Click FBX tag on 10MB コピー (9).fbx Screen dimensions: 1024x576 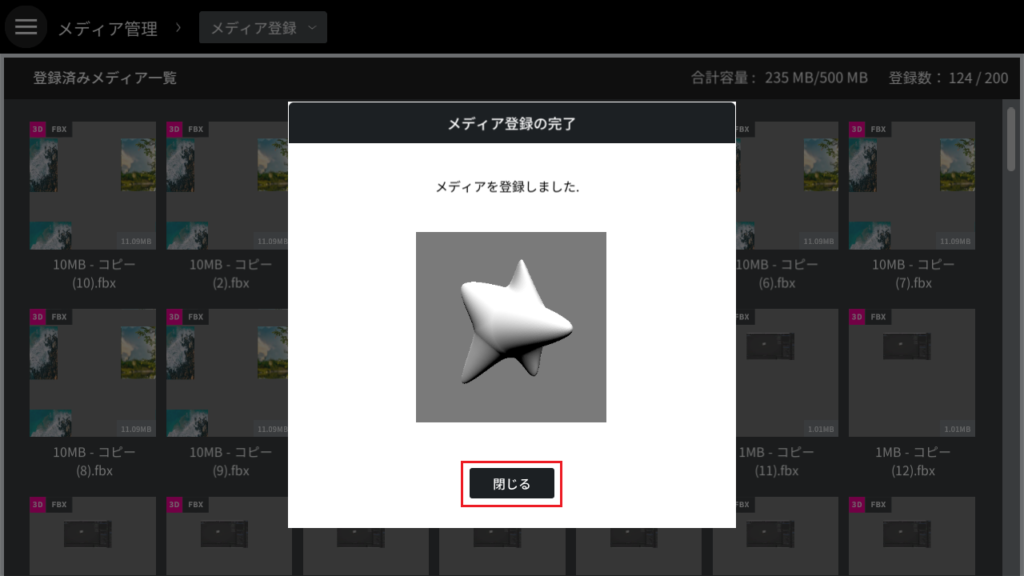(x=195, y=317)
